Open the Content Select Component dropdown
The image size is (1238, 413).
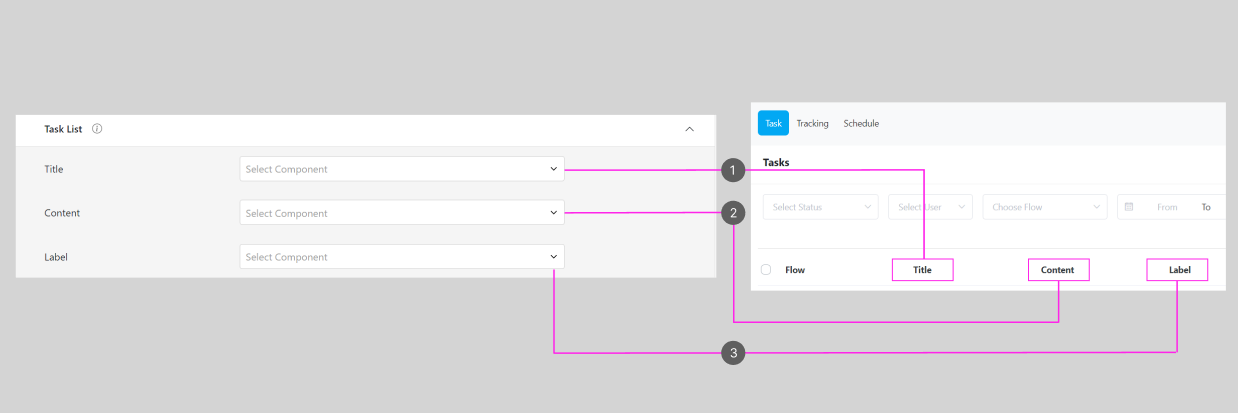[x=401, y=213]
